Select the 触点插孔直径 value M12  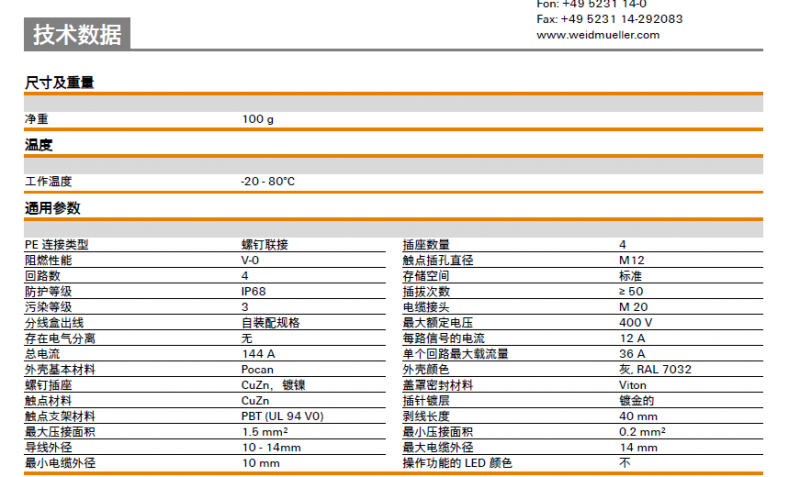pyautogui.click(x=631, y=260)
